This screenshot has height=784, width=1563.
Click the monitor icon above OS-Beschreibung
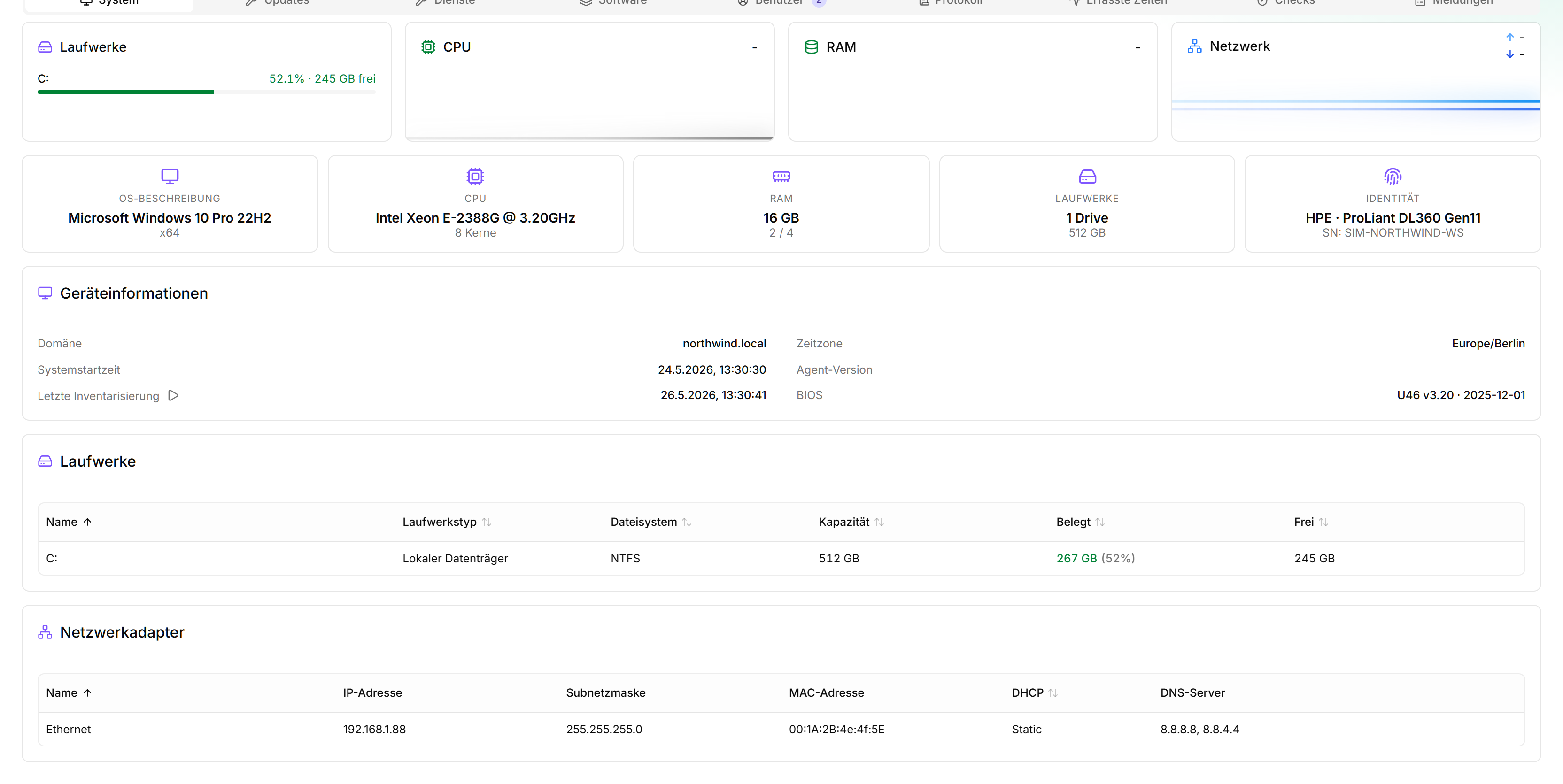coord(170,177)
